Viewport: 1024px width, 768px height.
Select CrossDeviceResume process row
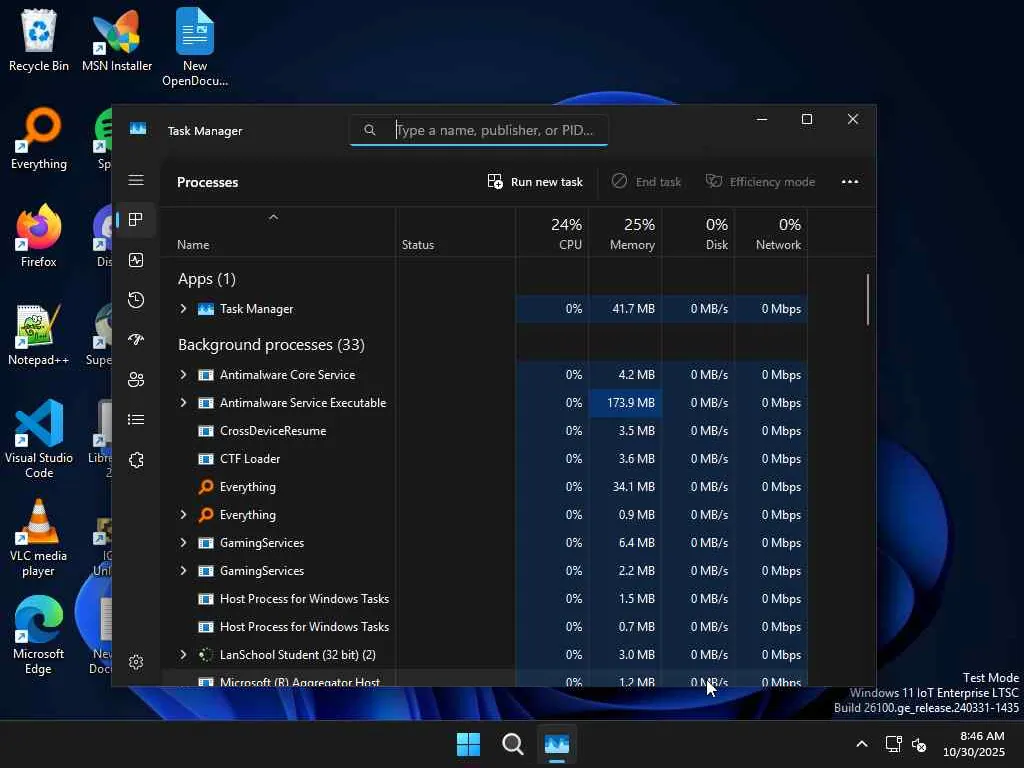point(483,430)
